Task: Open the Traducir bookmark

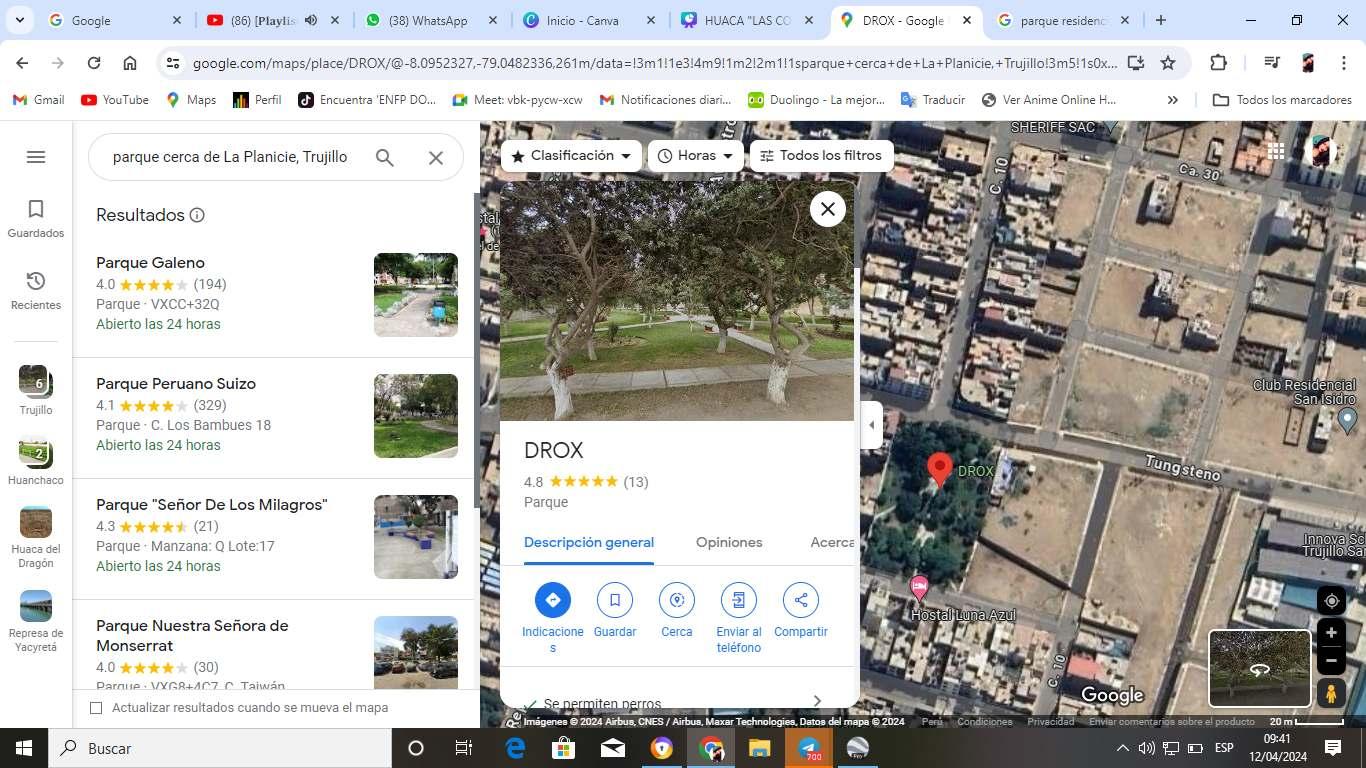Action: coord(933,100)
